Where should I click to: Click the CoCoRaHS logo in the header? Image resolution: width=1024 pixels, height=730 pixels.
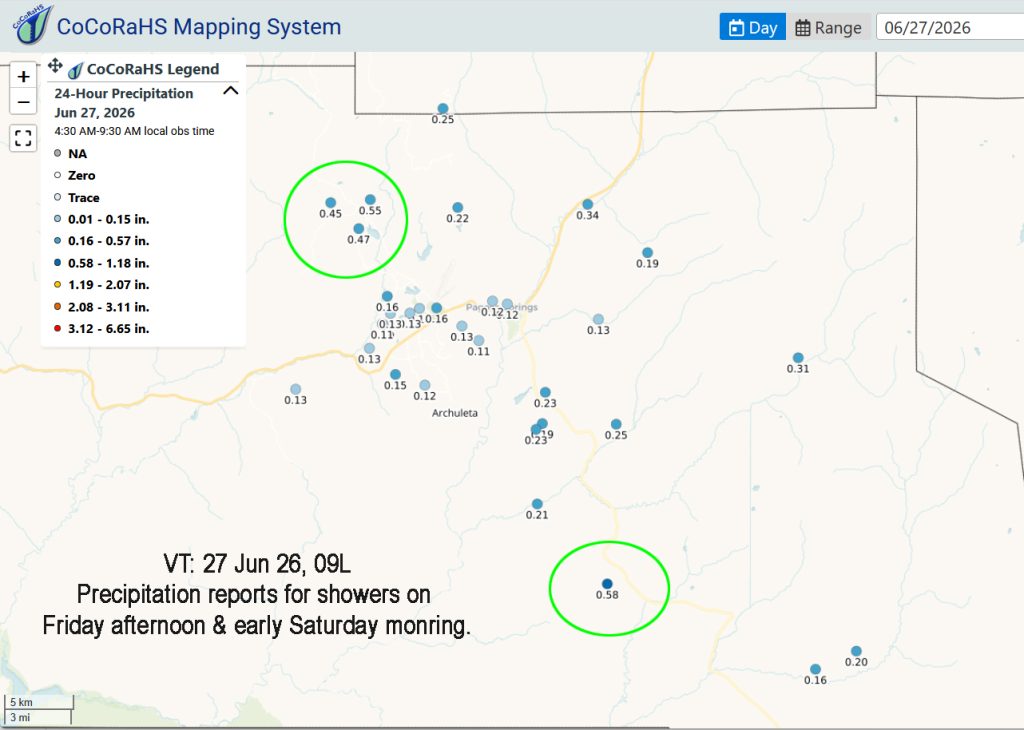tap(31, 24)
